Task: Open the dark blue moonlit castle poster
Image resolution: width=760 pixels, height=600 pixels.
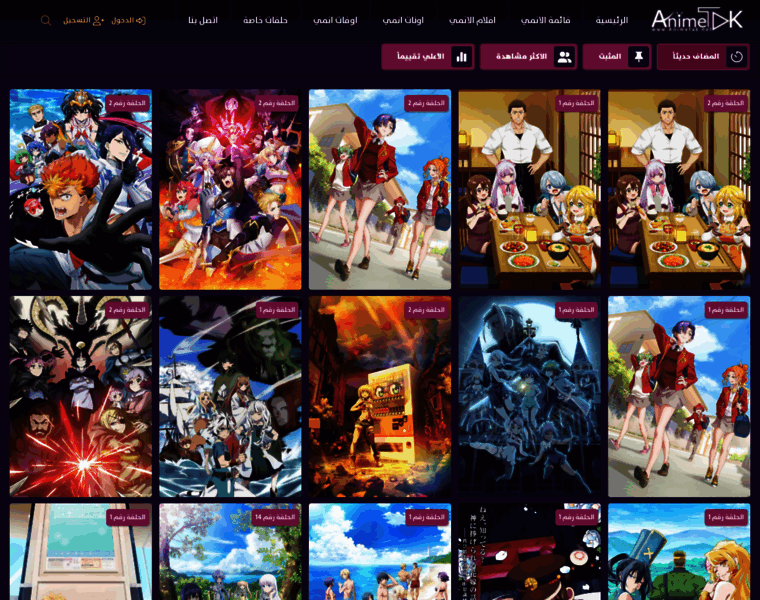Action: [x=529, y=396]
